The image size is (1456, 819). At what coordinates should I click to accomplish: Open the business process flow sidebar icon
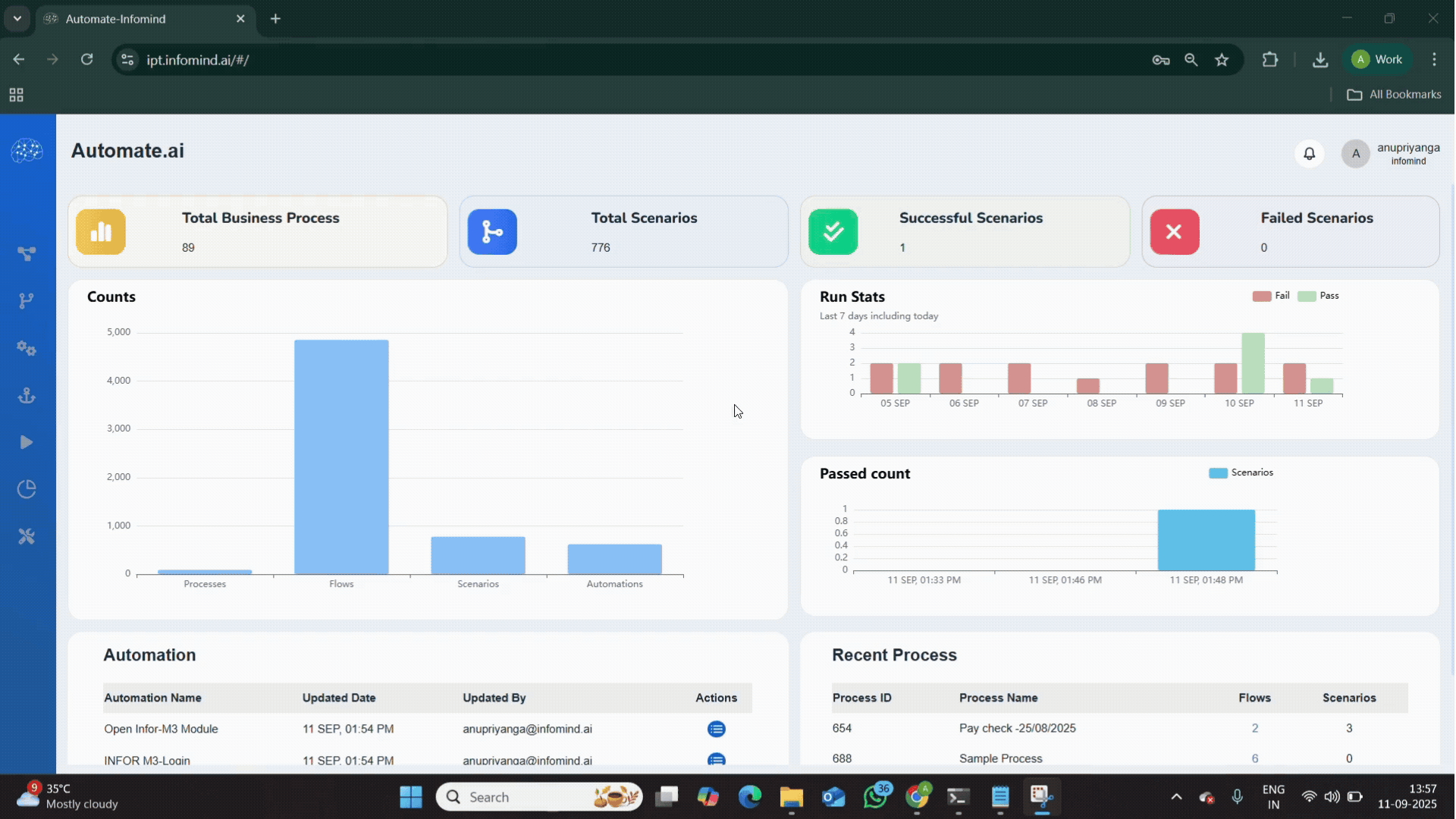coord(27,253)
